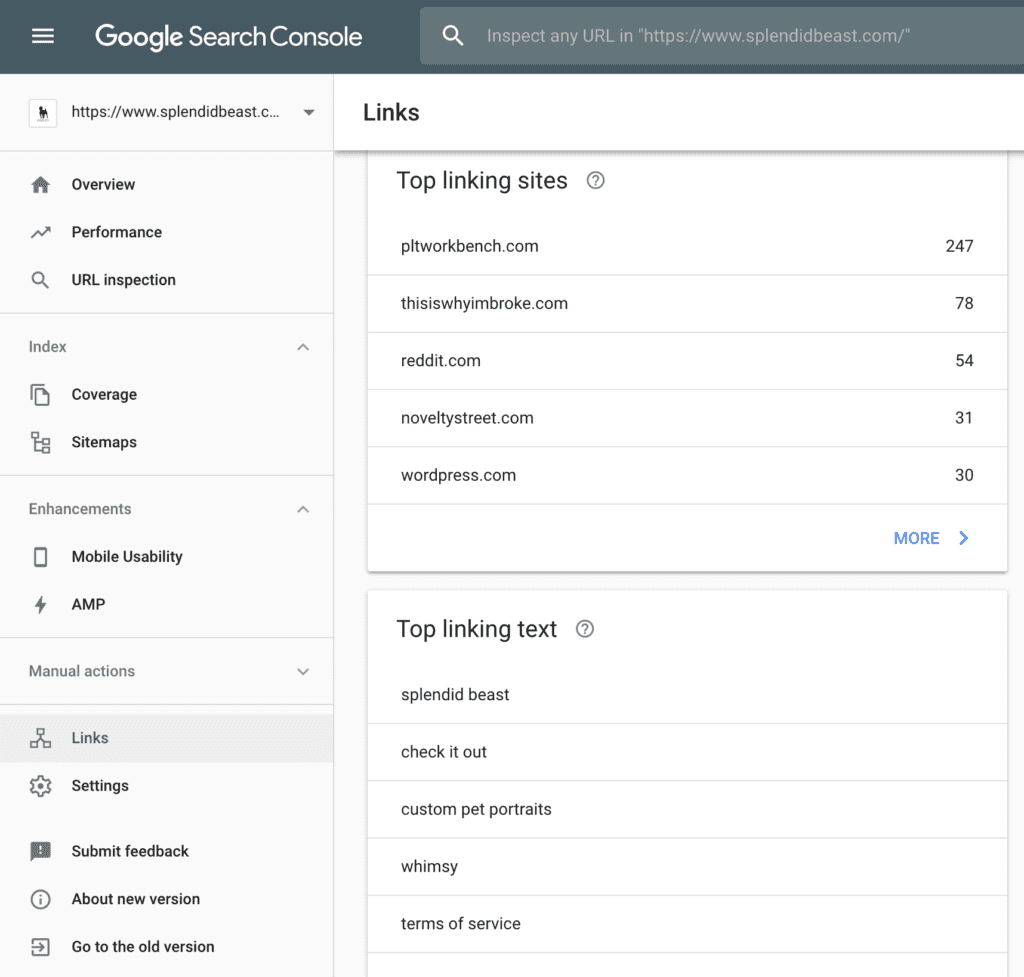Select the https://www.splendidbeast.c... property name
The image size is (1024, 977).
coord(175,112)
